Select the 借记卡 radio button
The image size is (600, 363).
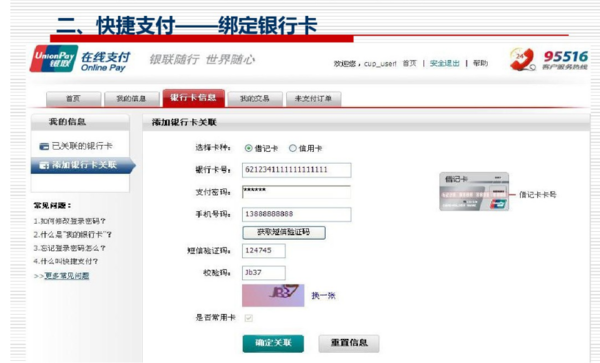(x=248, y=148)
